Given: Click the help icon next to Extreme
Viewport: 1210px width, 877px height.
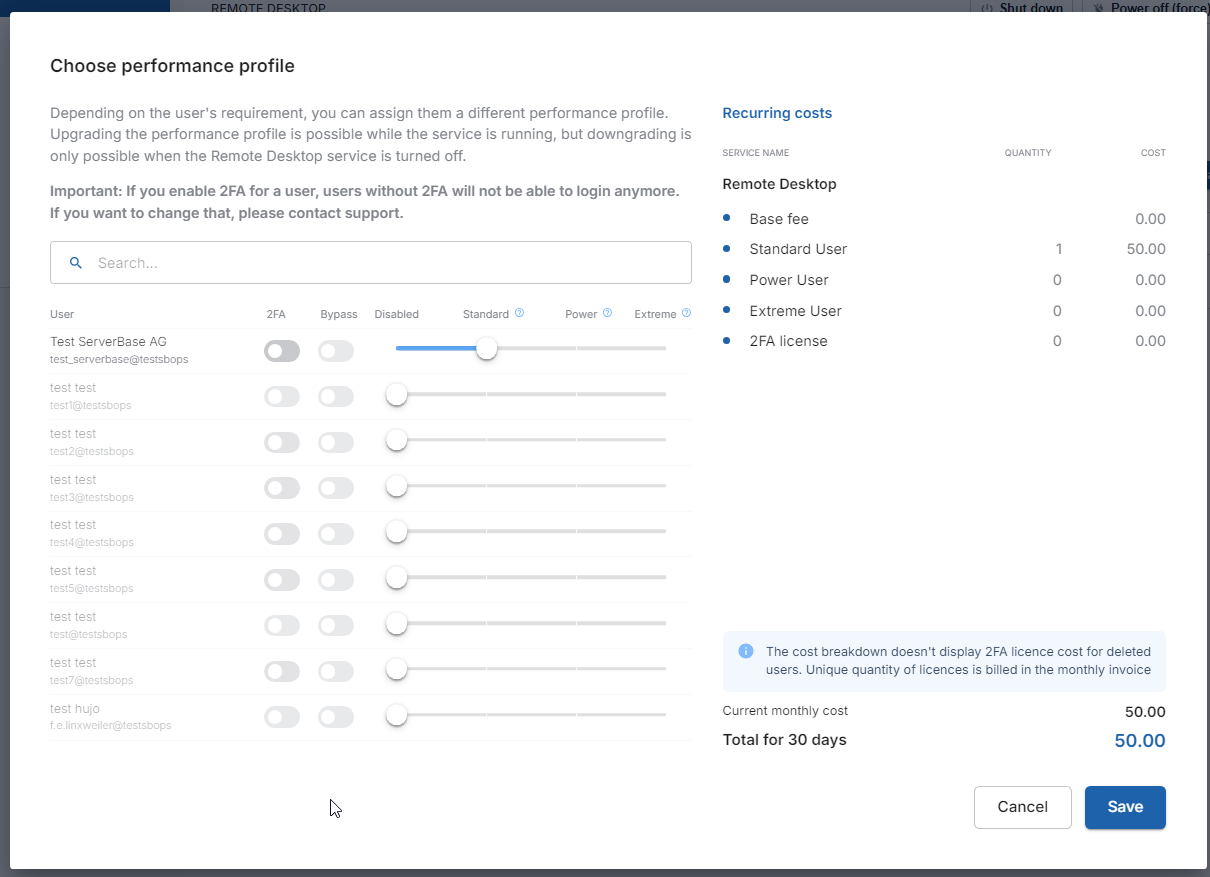Looking at the screenshot, I should click(686, 313).
